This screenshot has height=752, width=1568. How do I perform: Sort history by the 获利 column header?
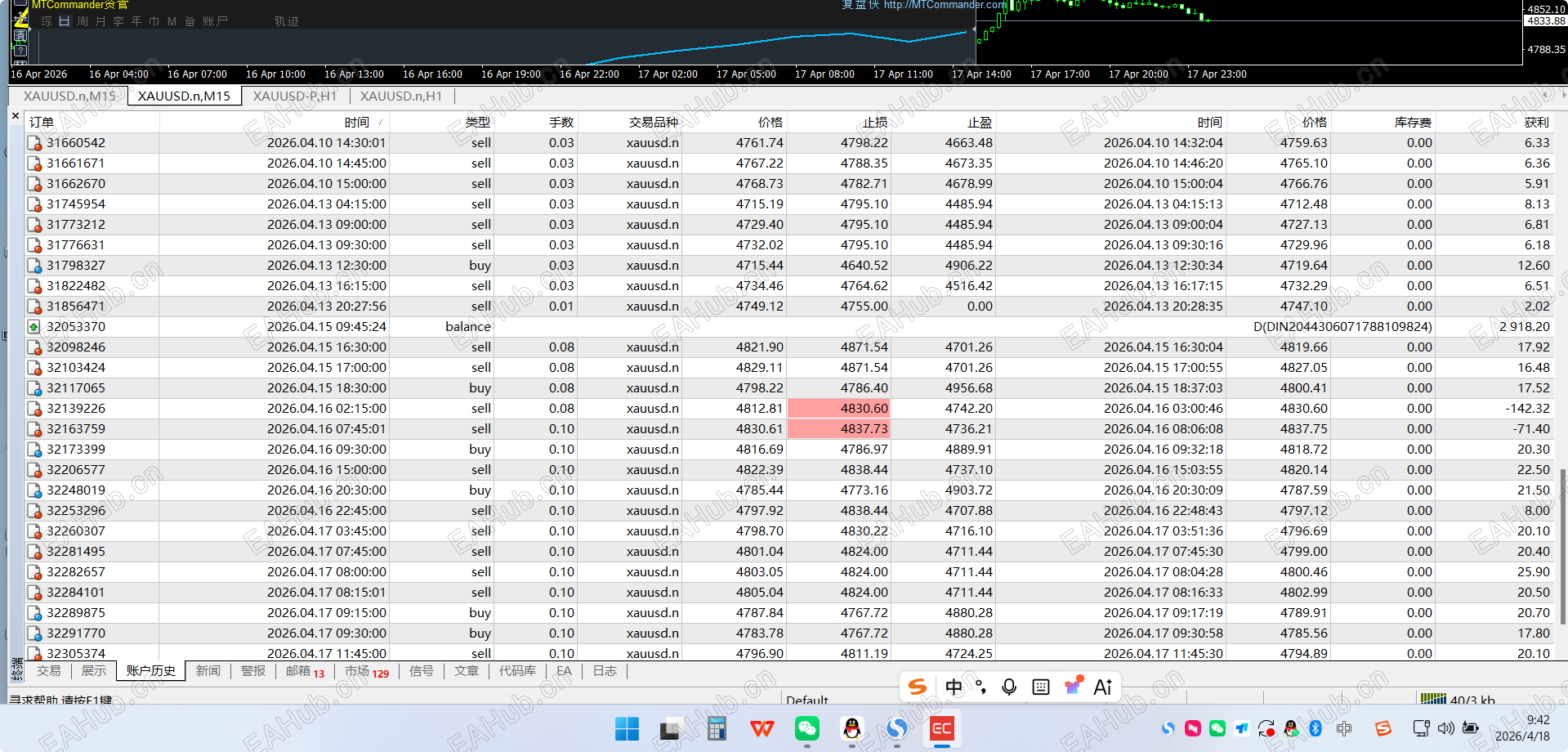tap(1494, 122)
